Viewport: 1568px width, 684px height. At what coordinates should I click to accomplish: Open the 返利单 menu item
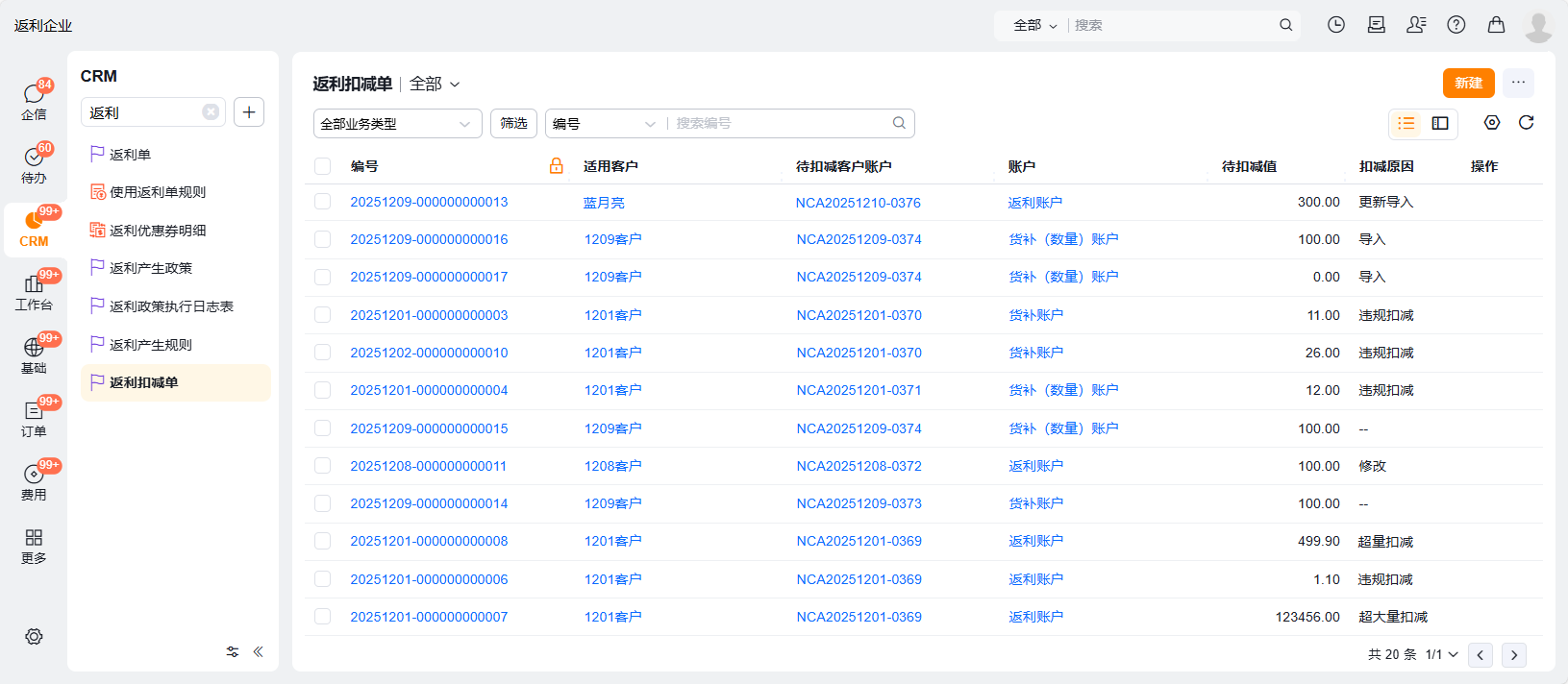click(176, 155)
